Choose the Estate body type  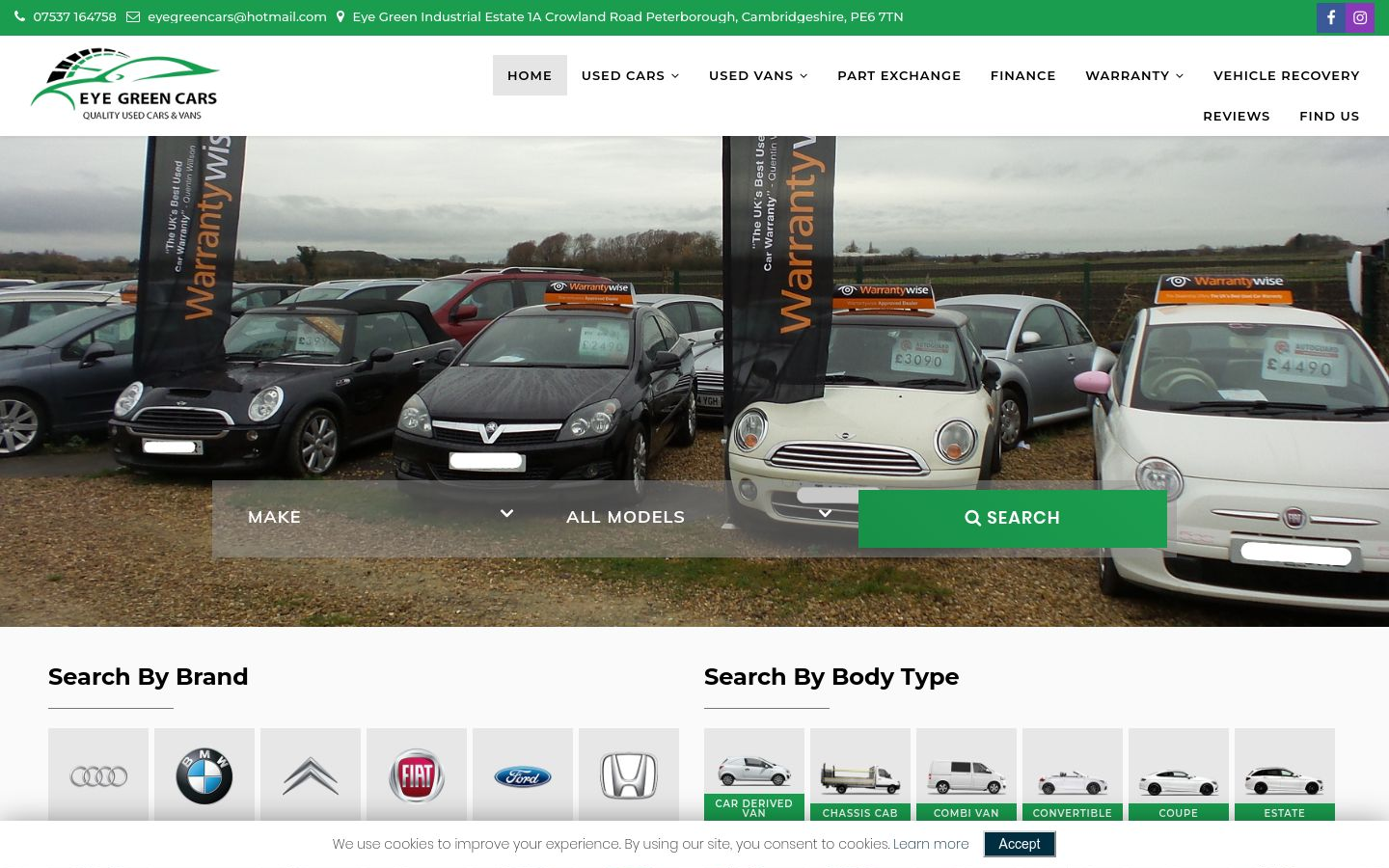1285,774
